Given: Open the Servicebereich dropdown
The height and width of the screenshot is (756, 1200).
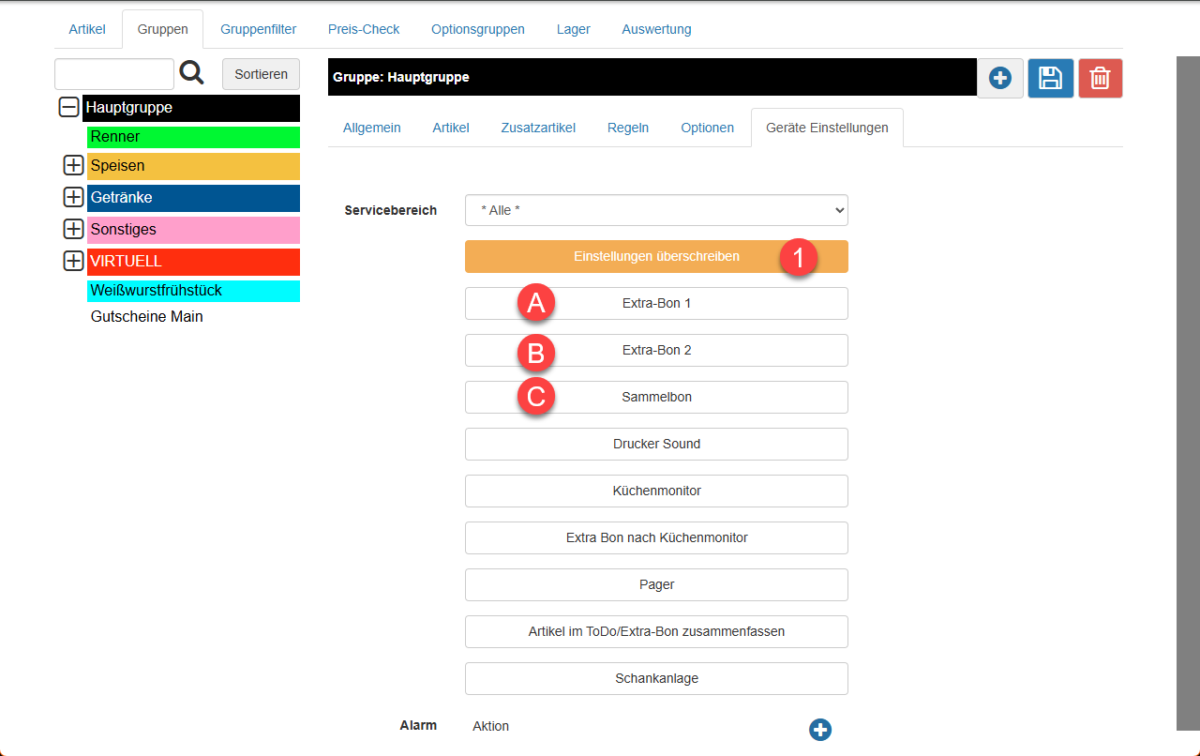Looking at the screenshot, I should pyautogui.click(x=656, y=210).
